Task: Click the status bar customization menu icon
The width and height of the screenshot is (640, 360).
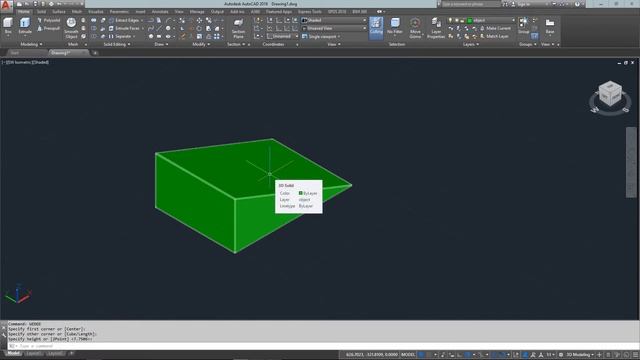Action: [635, 355]
